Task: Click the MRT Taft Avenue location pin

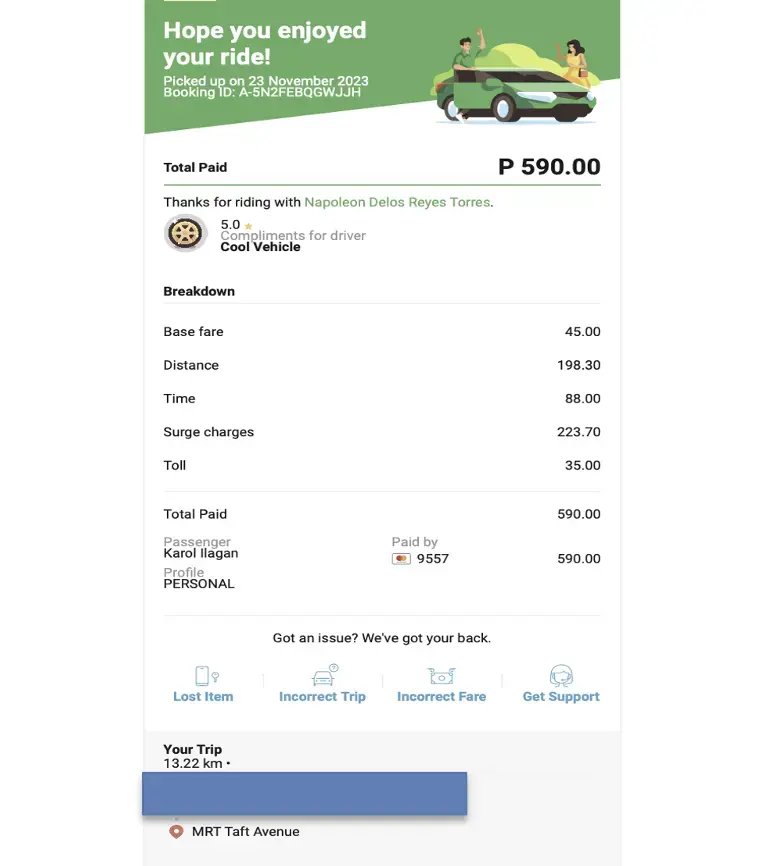Action: [176, 831]
